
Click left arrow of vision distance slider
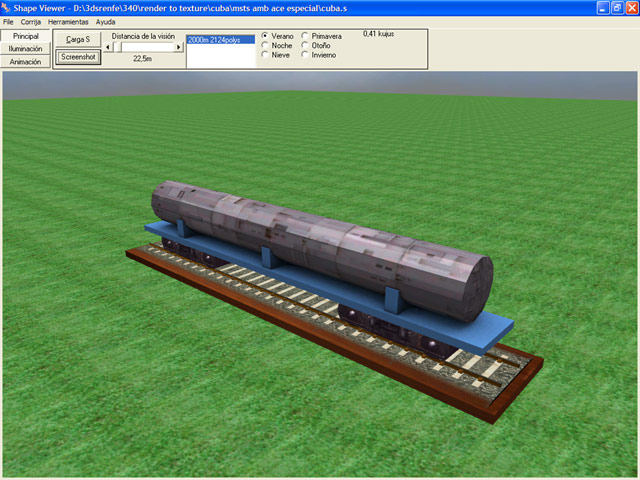(x=108, y=47)
